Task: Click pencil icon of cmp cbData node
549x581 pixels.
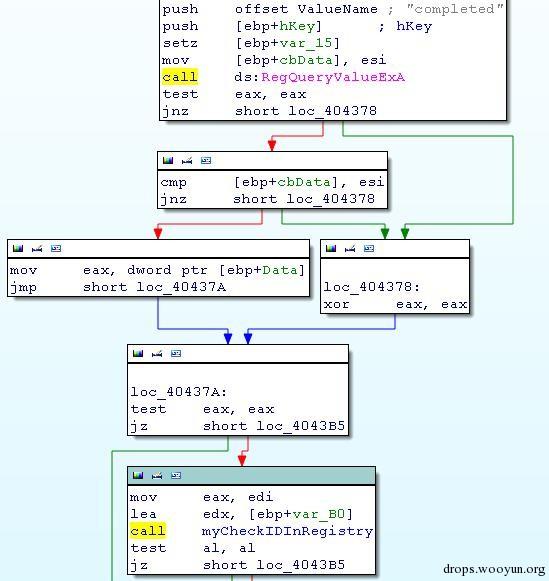Action: point(187,160)
